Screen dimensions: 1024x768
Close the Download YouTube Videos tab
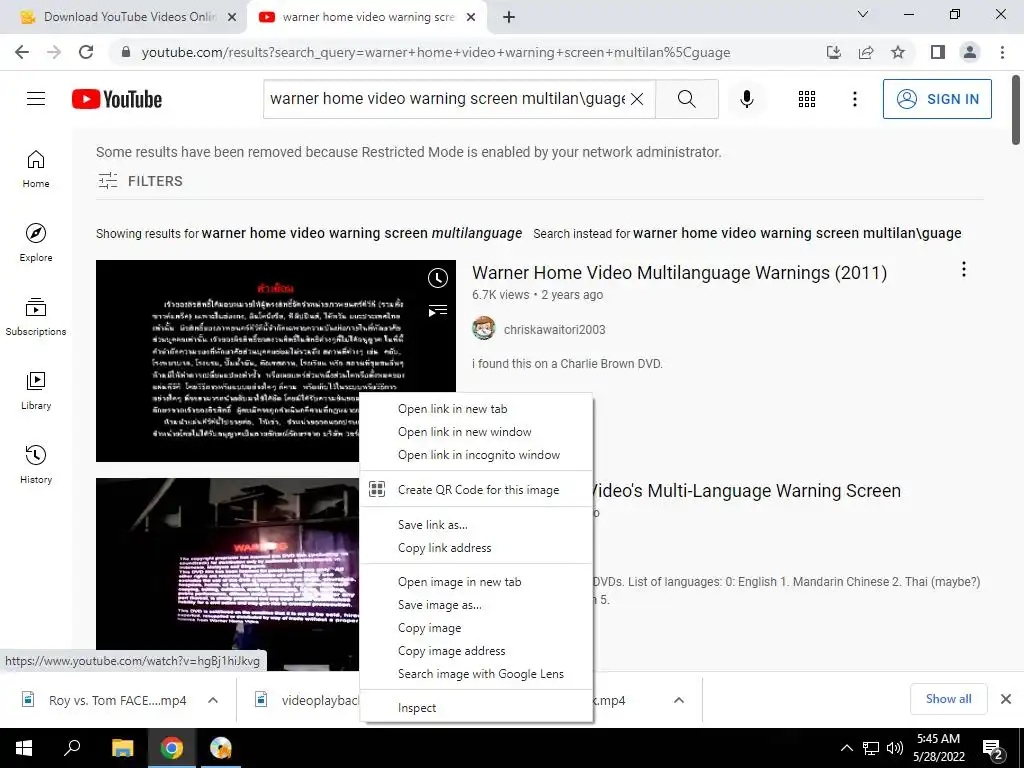[232, 18]
